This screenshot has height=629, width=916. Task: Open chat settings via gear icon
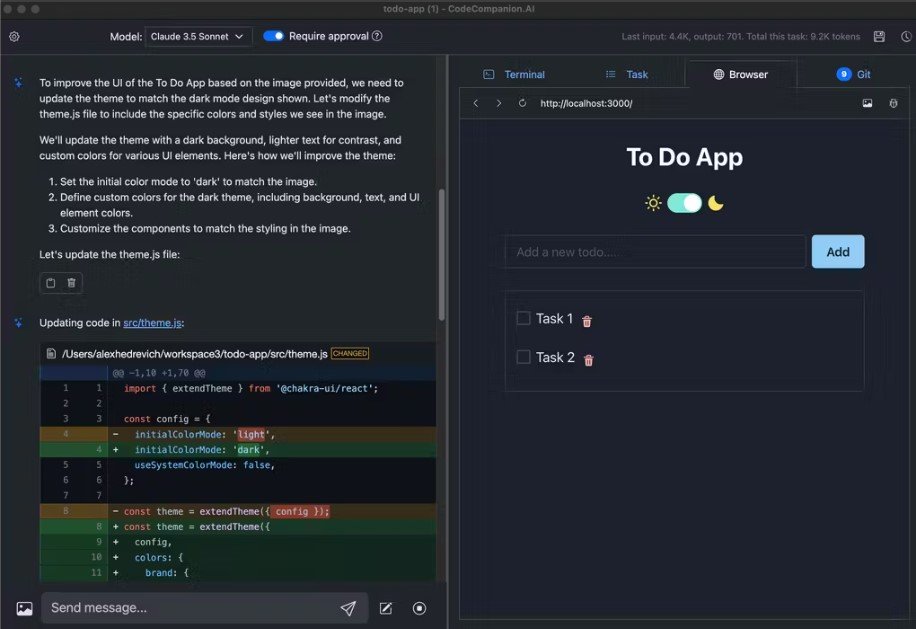tap(15, 36)
